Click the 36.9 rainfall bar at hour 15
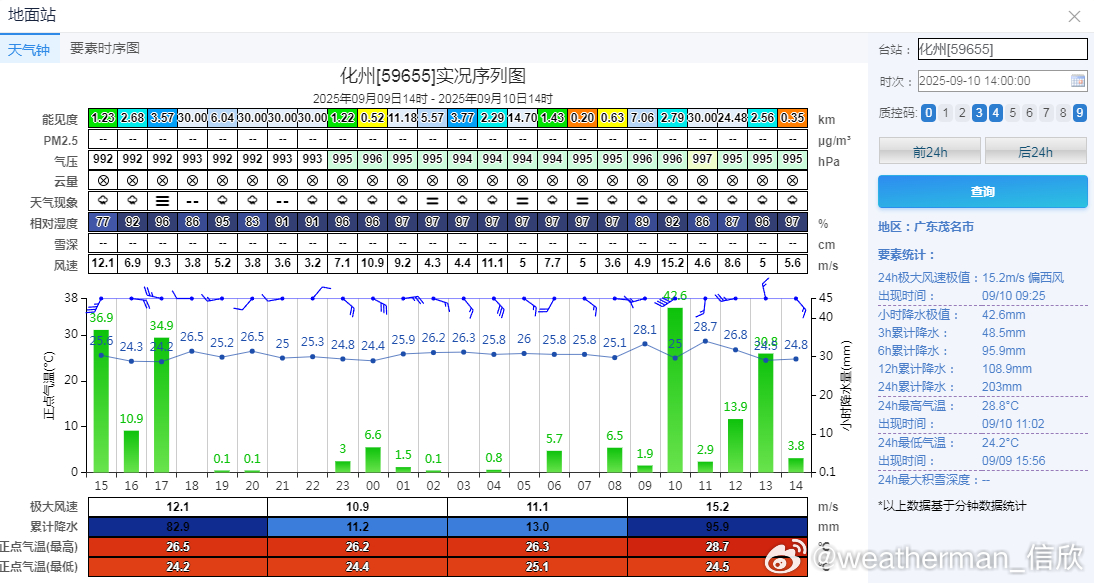 [101, 401]
